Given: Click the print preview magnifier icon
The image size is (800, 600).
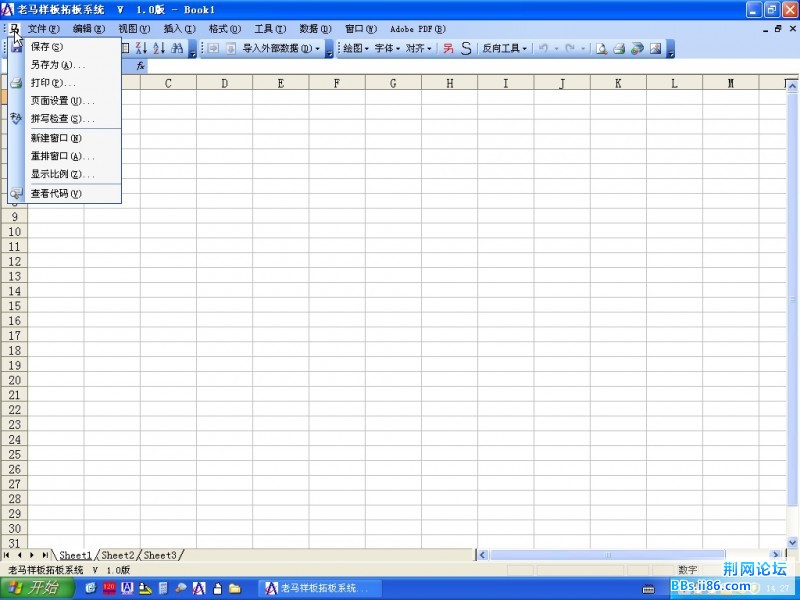Looking at the screenshot, I should tap(601, 48).
